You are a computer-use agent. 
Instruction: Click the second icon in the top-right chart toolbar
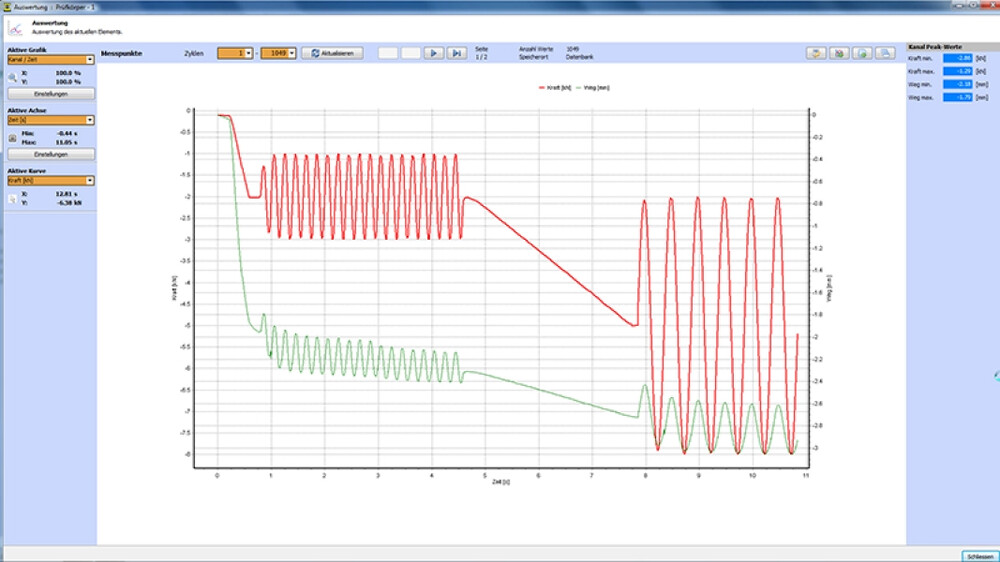[840, 53]
